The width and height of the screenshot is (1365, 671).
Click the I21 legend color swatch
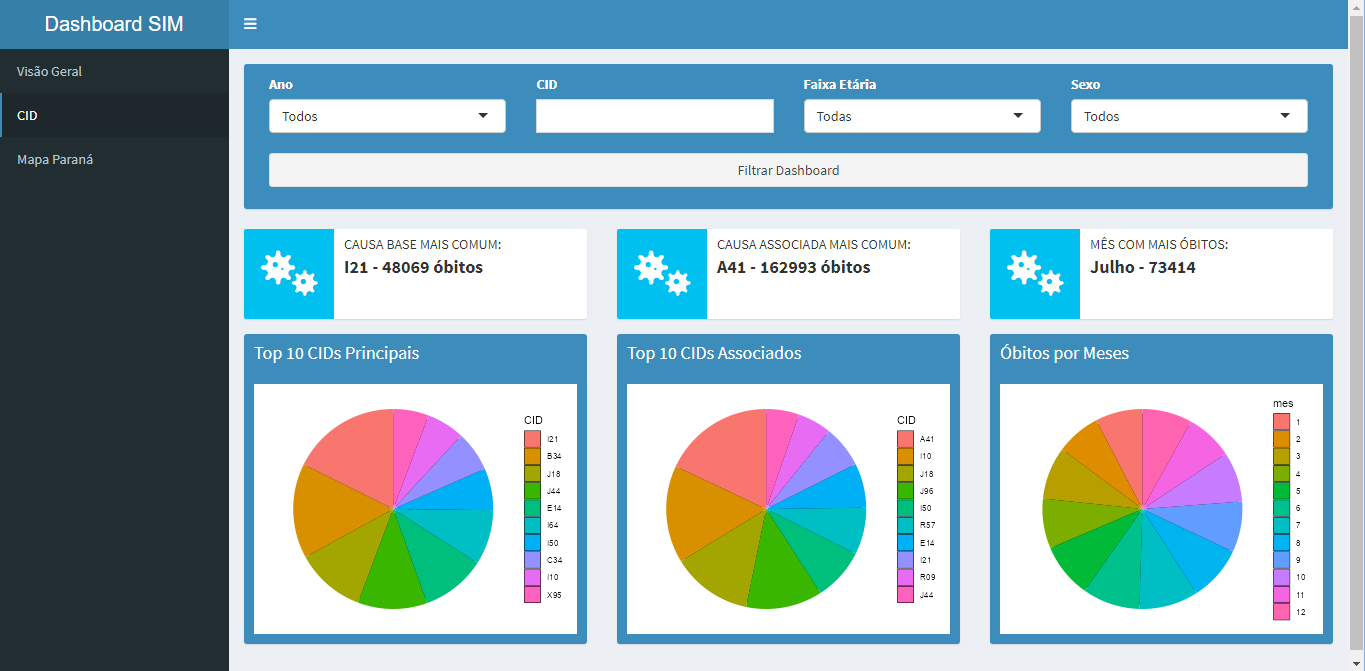point(532,439)
